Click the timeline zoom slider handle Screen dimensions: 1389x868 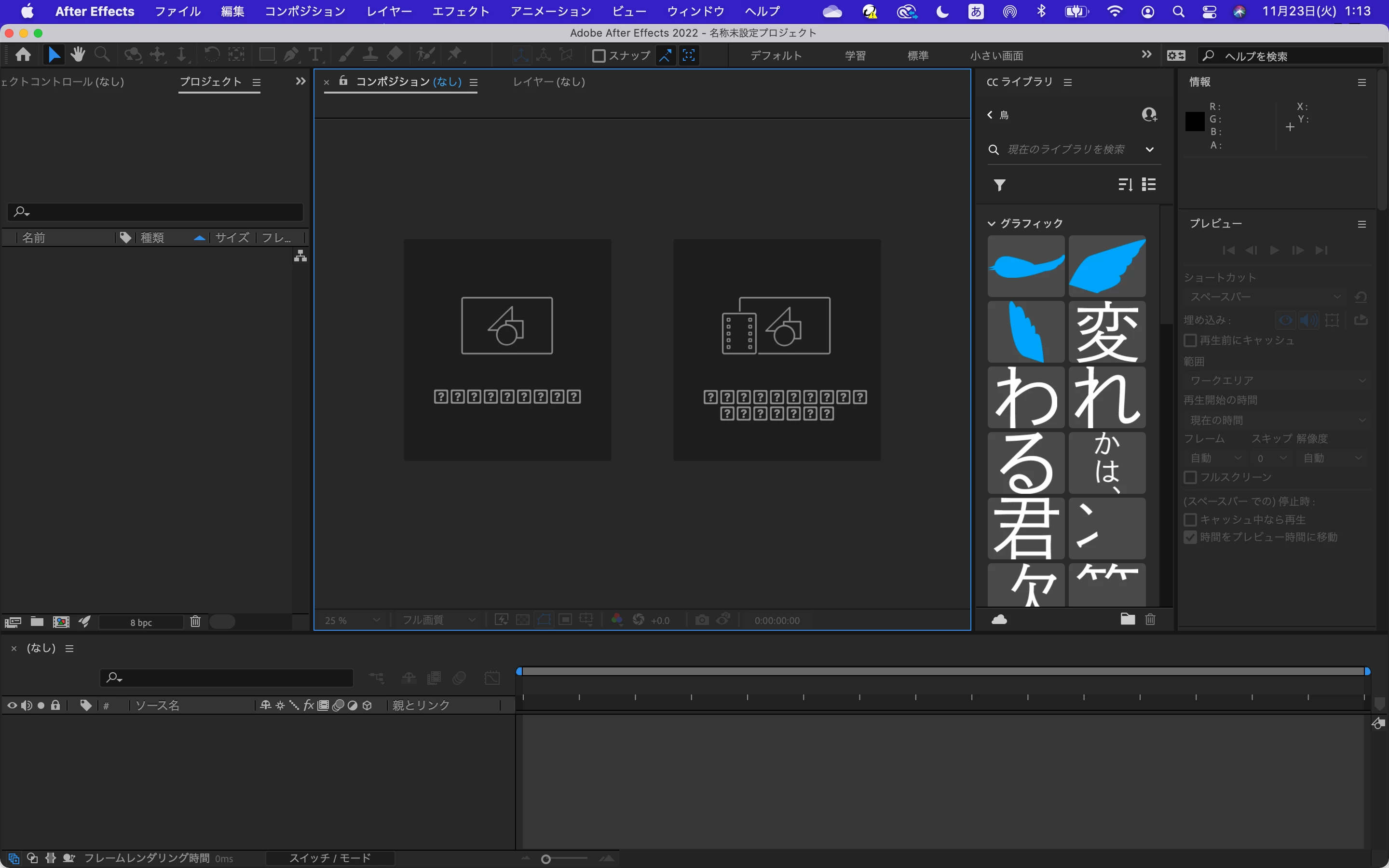546,859
